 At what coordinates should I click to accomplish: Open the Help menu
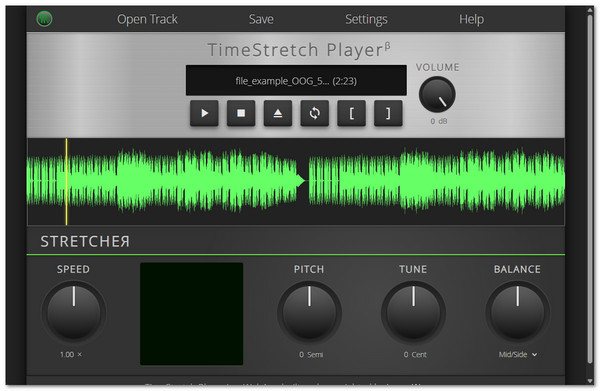(471, 19)
